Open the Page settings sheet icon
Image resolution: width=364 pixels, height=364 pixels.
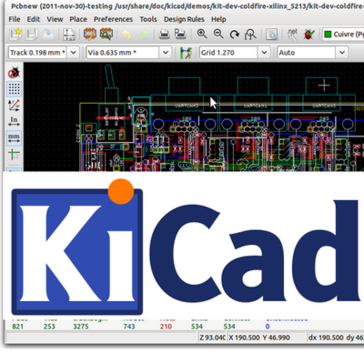[69, 34]
